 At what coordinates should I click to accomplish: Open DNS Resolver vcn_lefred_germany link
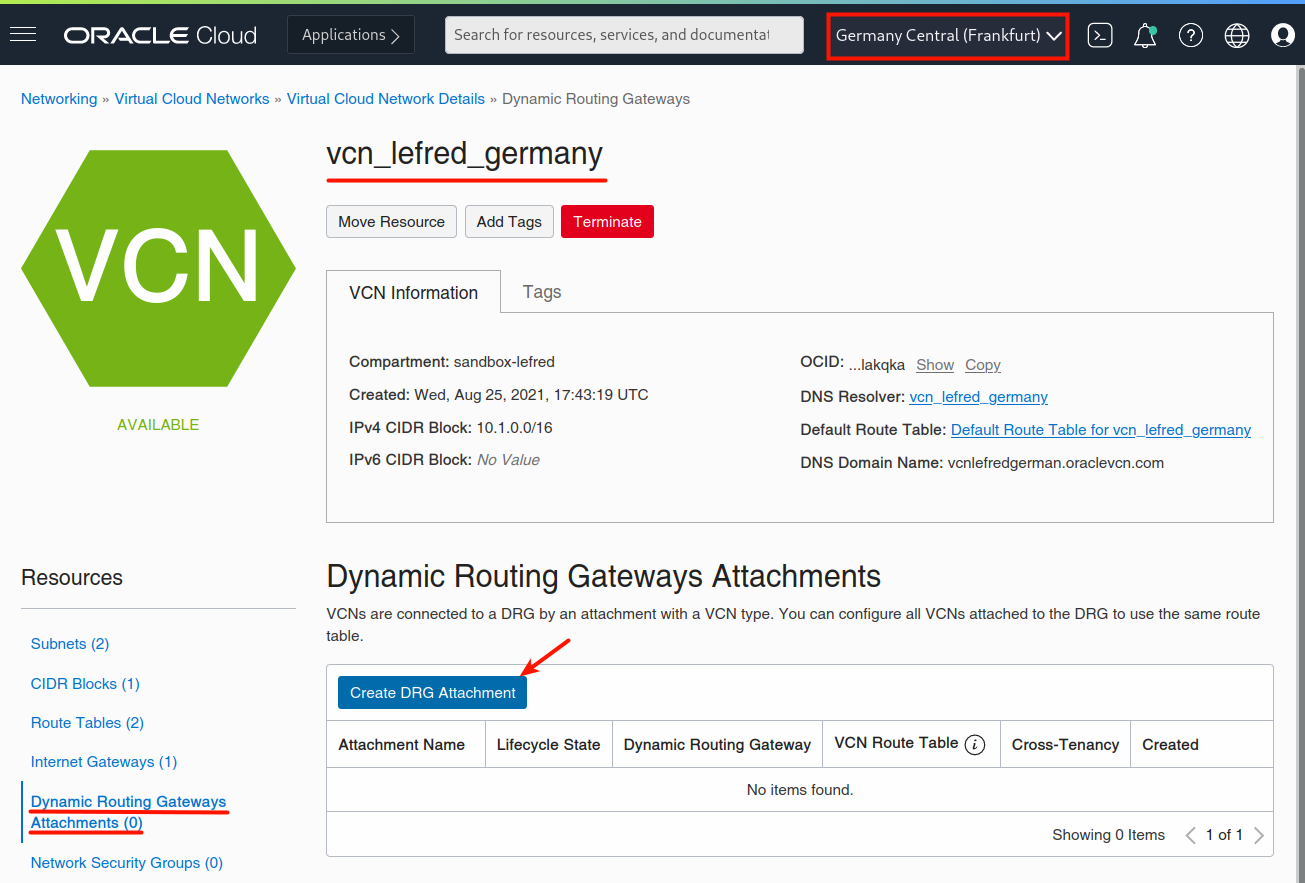(979, 397)
